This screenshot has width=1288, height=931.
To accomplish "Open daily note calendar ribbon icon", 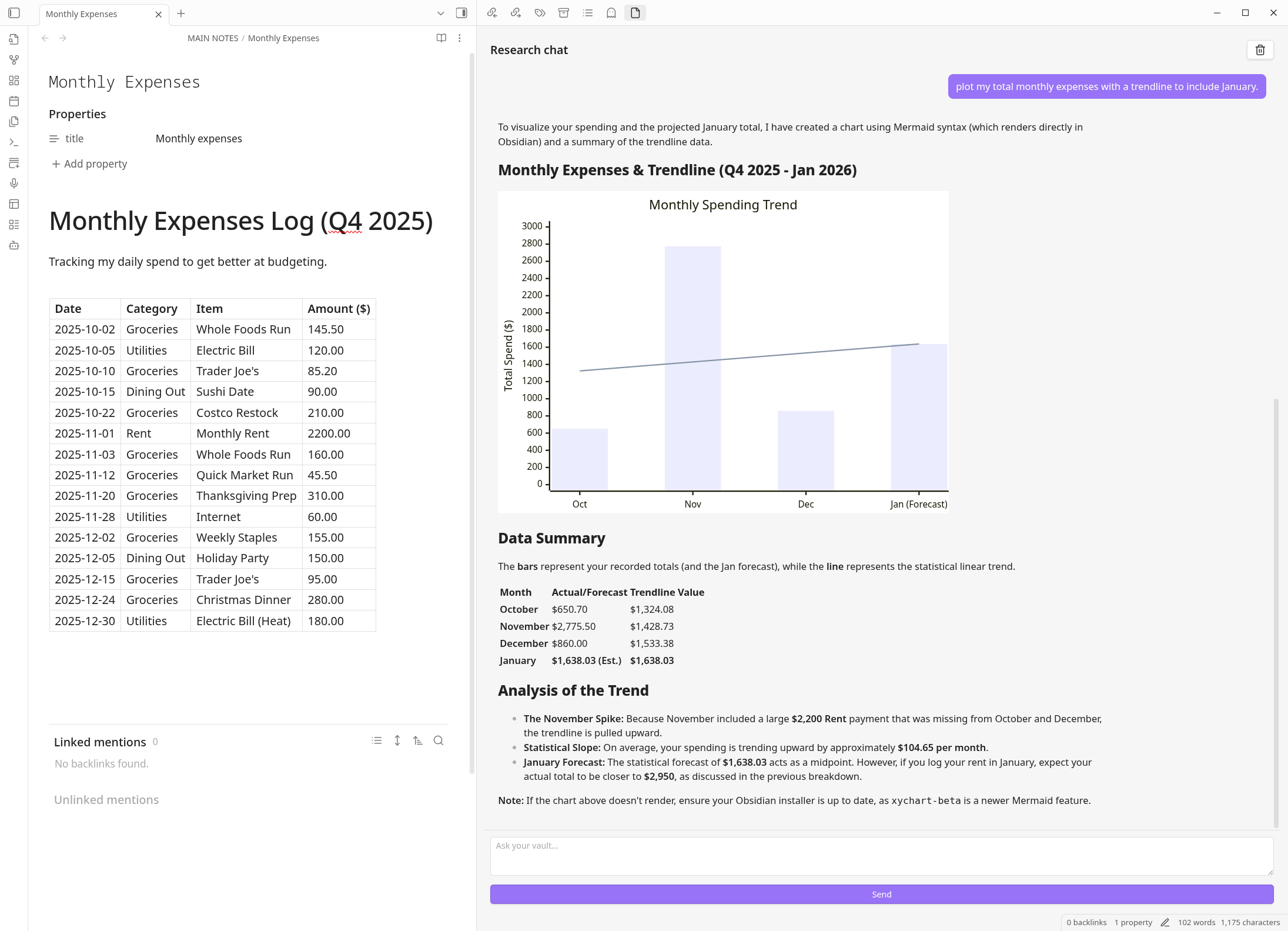I will [x=14, y=101].
